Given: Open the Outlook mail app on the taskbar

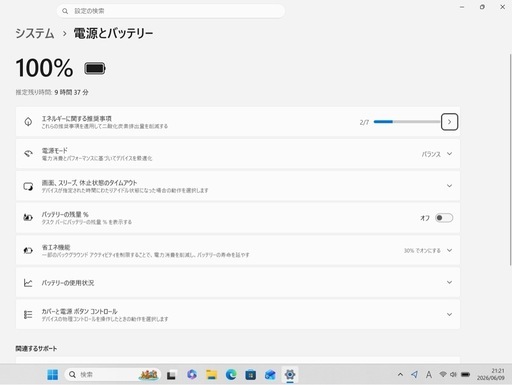Looking at the screenshot, I should (x=270, y=375).
